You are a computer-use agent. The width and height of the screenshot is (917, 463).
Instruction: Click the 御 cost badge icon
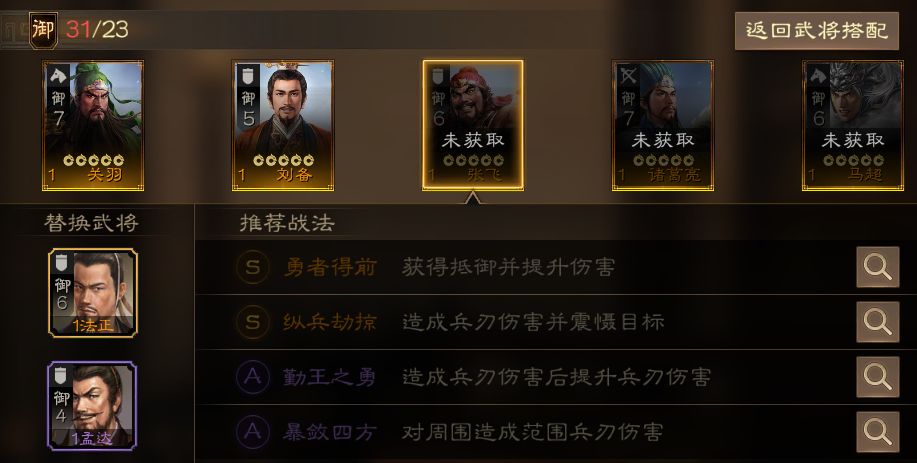(43, 30)
